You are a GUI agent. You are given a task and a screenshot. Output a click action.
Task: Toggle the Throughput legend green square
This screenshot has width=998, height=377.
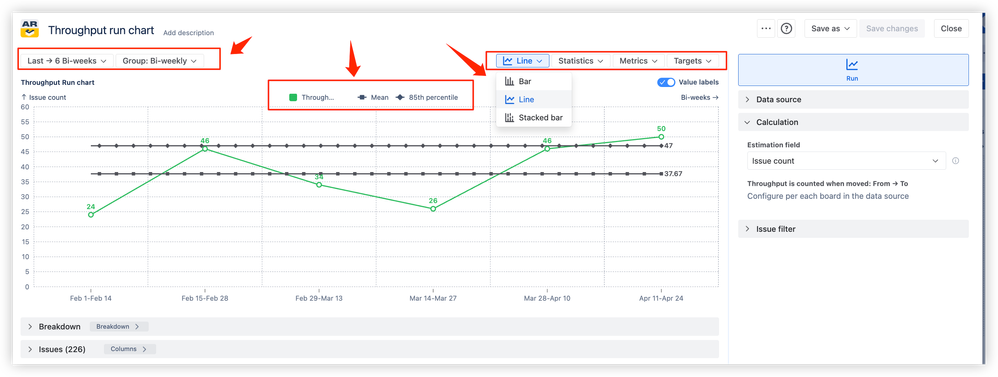(x=293, y=97)
